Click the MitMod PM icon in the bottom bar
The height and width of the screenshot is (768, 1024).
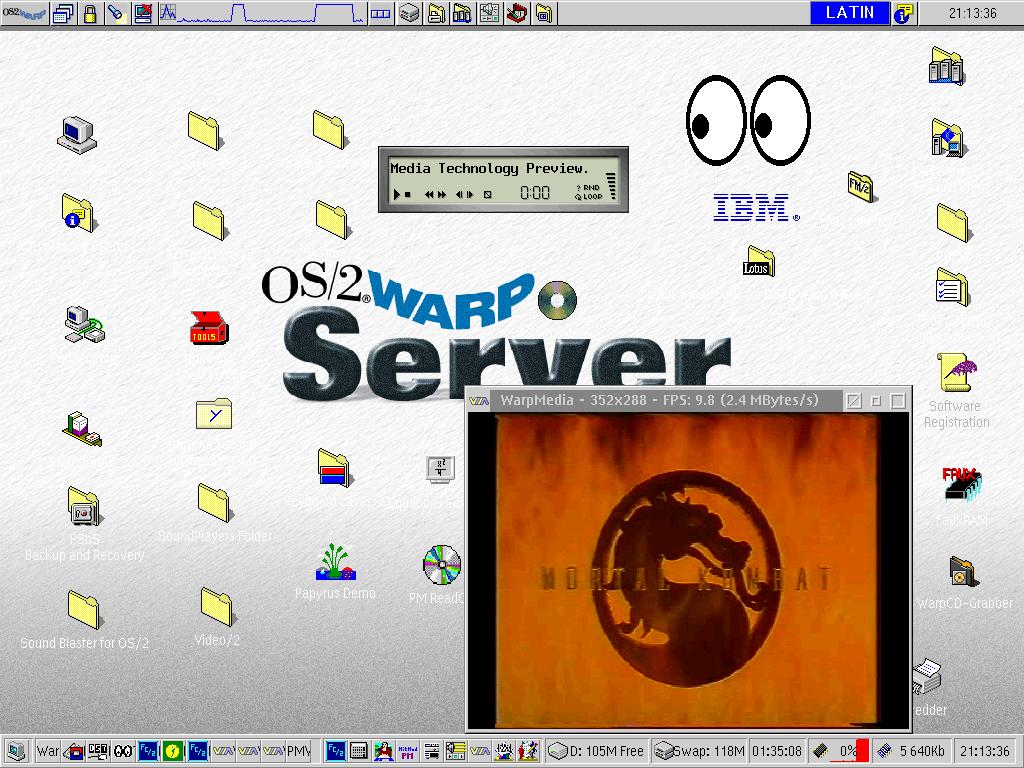click(408, 751)
